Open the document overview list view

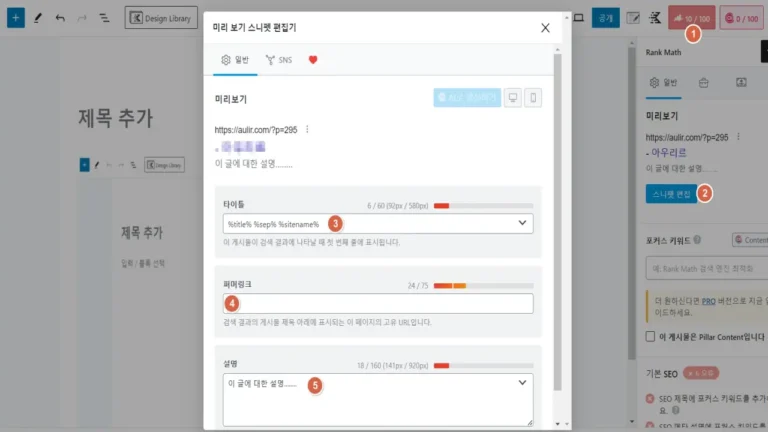click(x=104, y=18)
